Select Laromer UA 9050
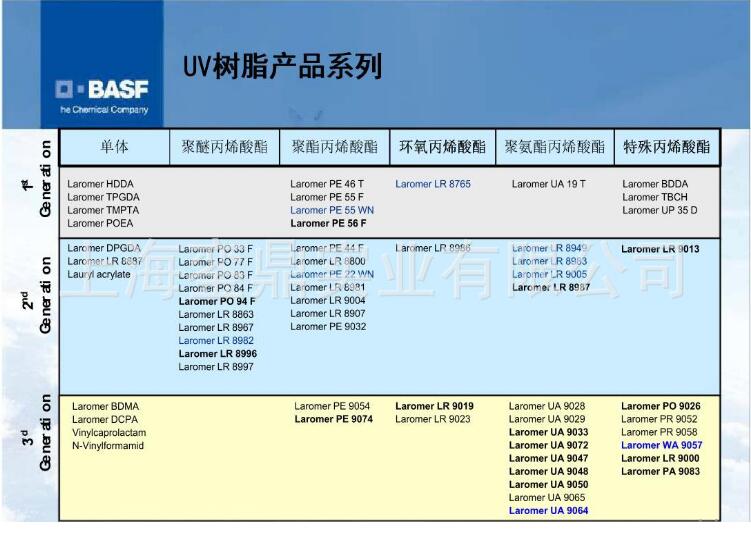The width and height of the screenshot is (751, 535). coord(549,485)
